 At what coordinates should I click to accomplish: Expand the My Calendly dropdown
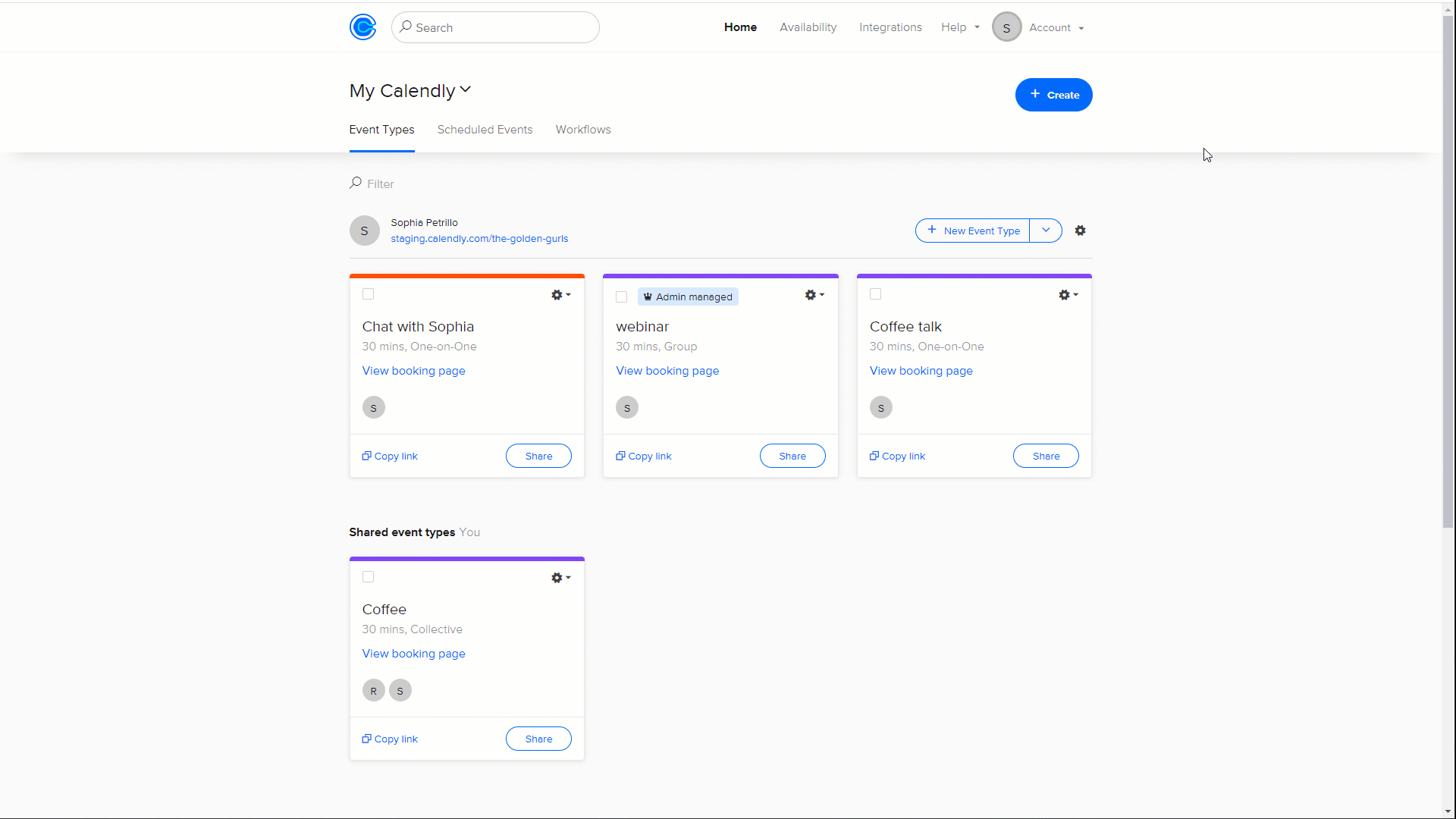(x=410, y=91)
